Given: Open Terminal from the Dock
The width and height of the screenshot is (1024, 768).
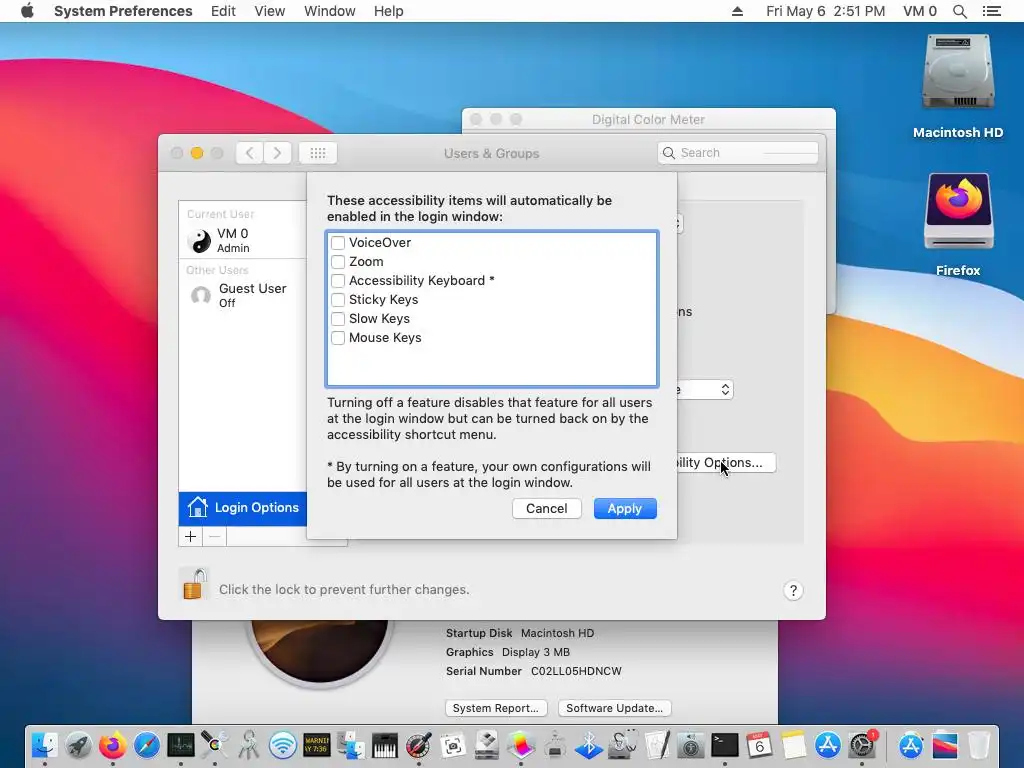Looking at the screenshot, I should [x=724, y=745].
